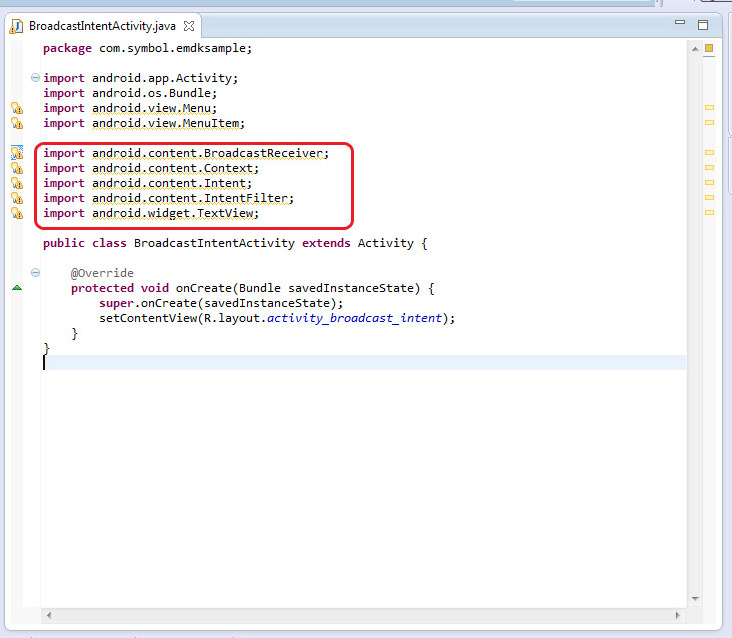Click the Java file icon on editor tab
Screen dimensions: 732x638
[x=17, y=25]
